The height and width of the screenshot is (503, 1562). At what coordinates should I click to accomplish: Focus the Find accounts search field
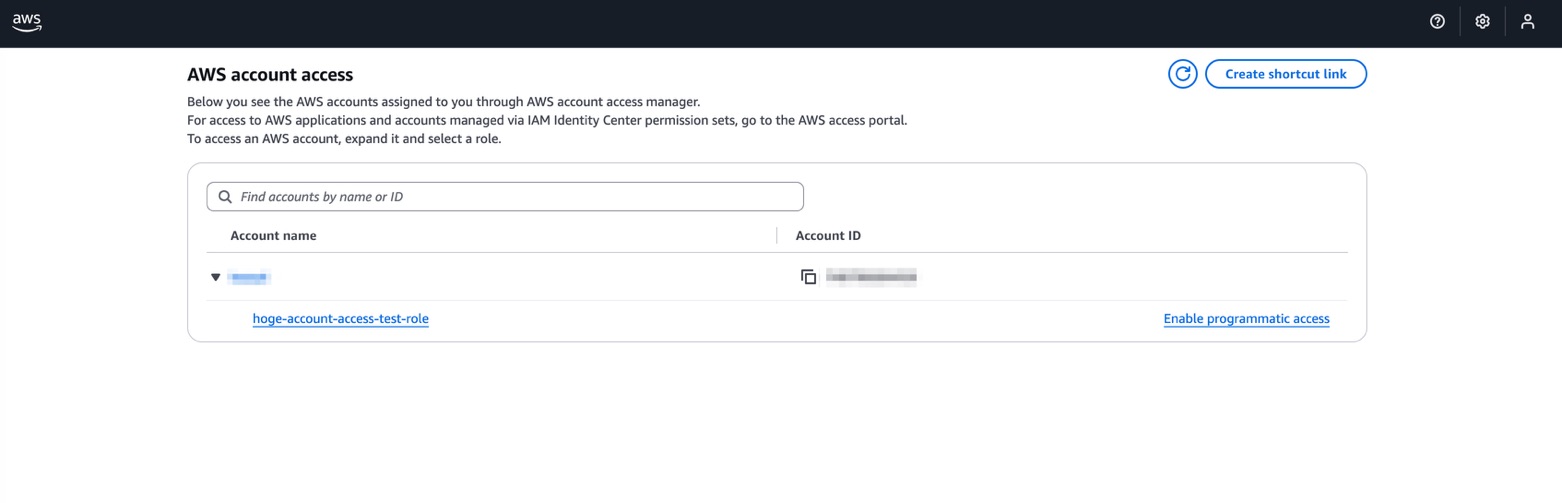pyautogui.click(x=505, y=197)
